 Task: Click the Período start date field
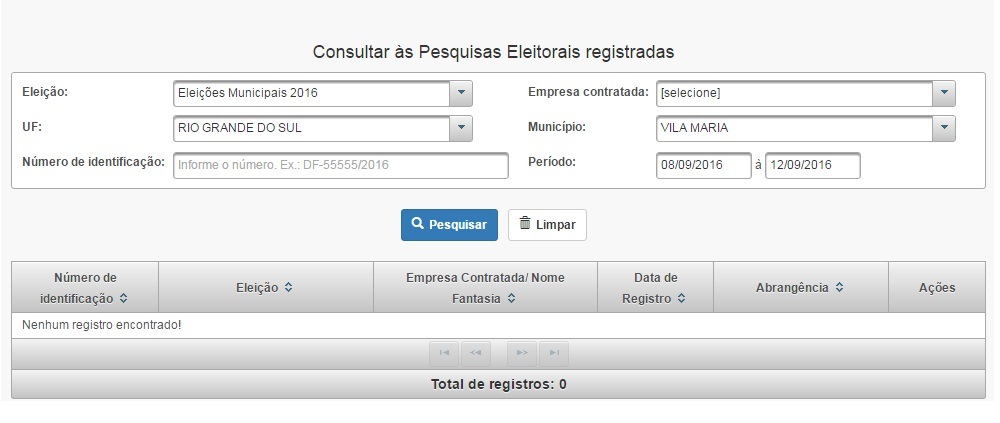pos(703,165)
